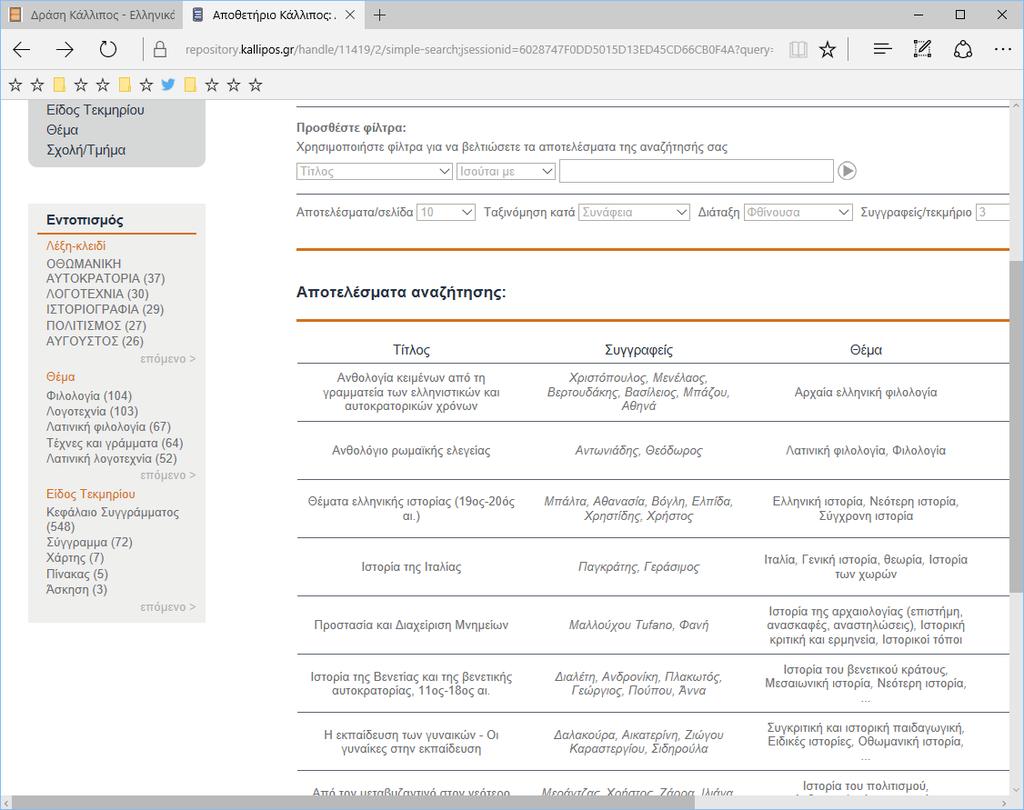
Task: Switch to Δράση Κάλλιπος tab
Action: (x=93, y=14)
